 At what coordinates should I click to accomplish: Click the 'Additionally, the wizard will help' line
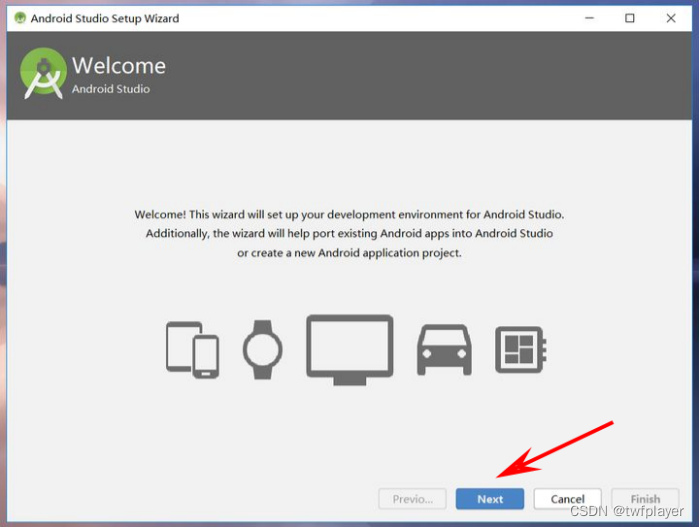pos(350,234)
